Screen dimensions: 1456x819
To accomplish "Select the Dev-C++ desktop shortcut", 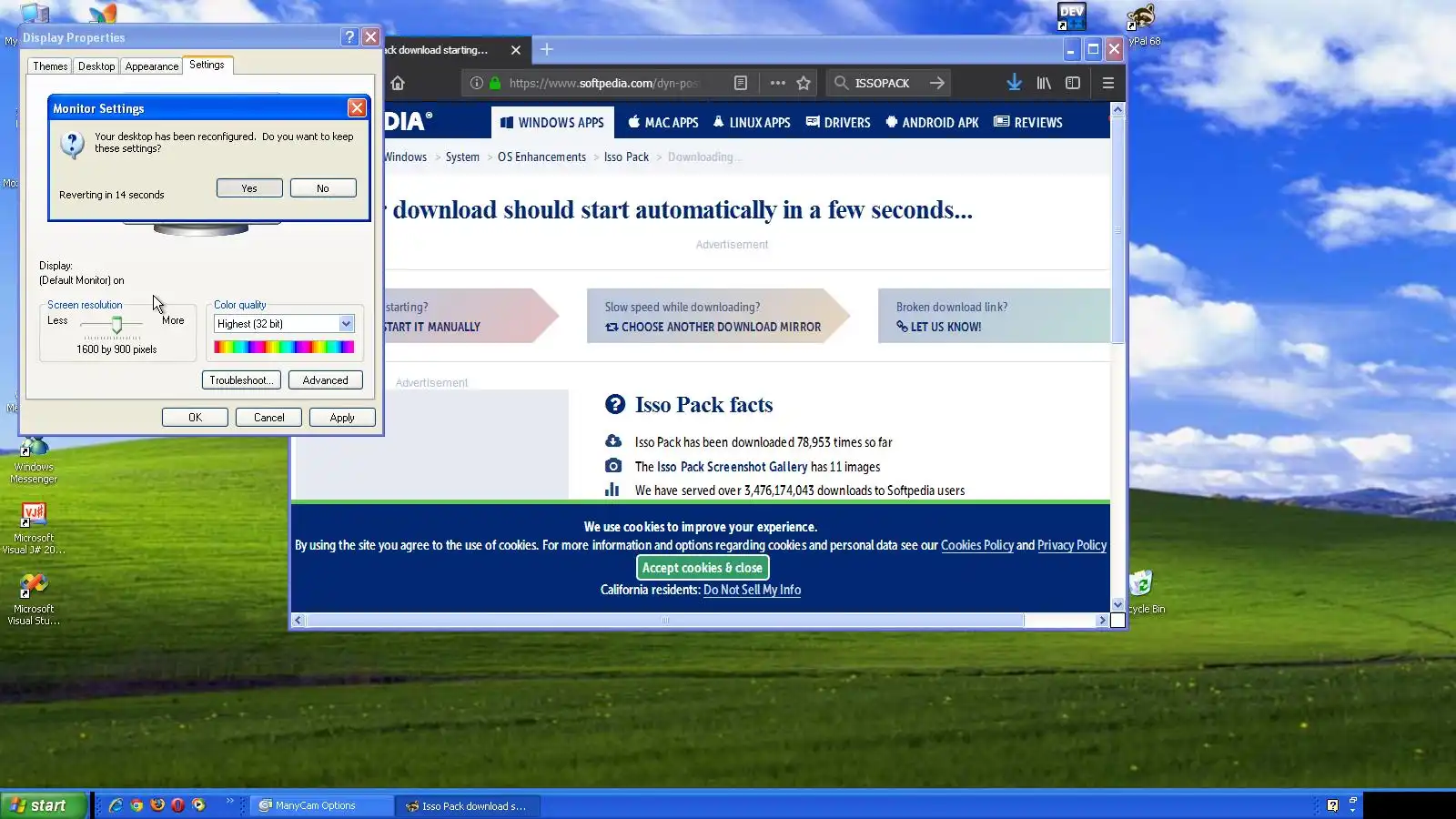I will tap(1071, 16).
